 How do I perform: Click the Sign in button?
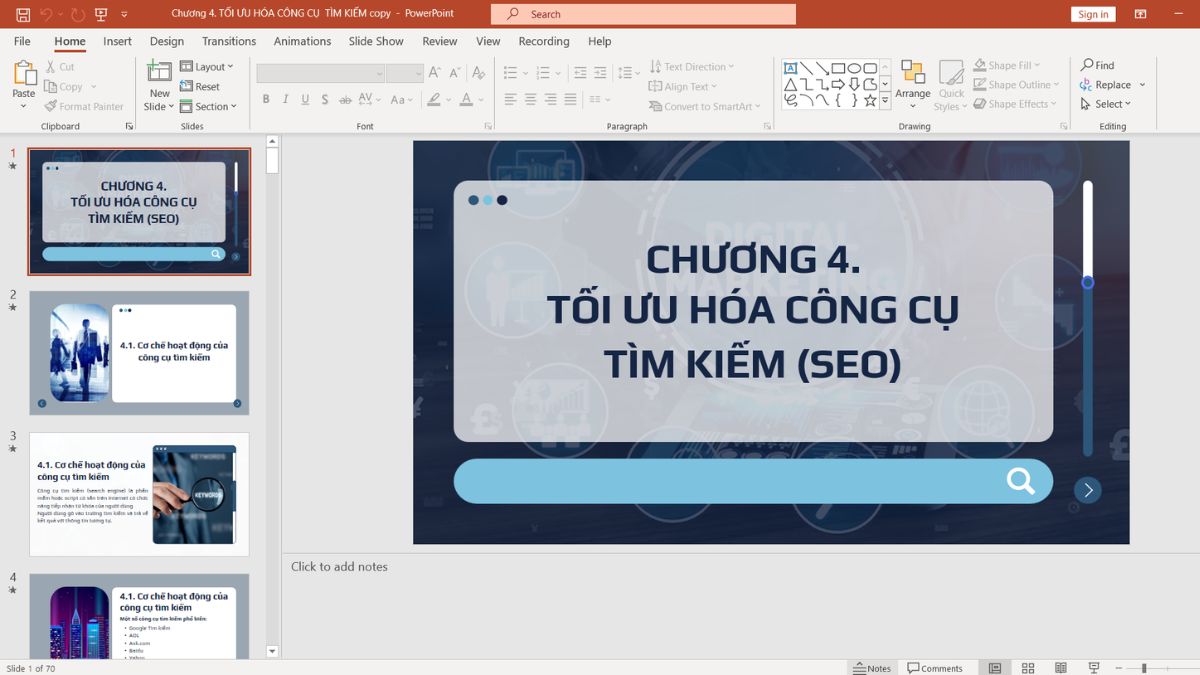1093,14
